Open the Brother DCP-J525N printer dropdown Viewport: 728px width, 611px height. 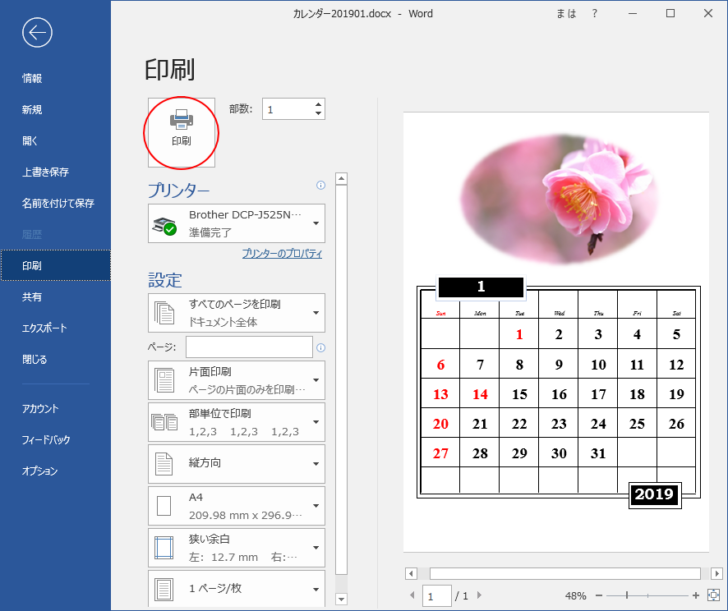(236, 224)
